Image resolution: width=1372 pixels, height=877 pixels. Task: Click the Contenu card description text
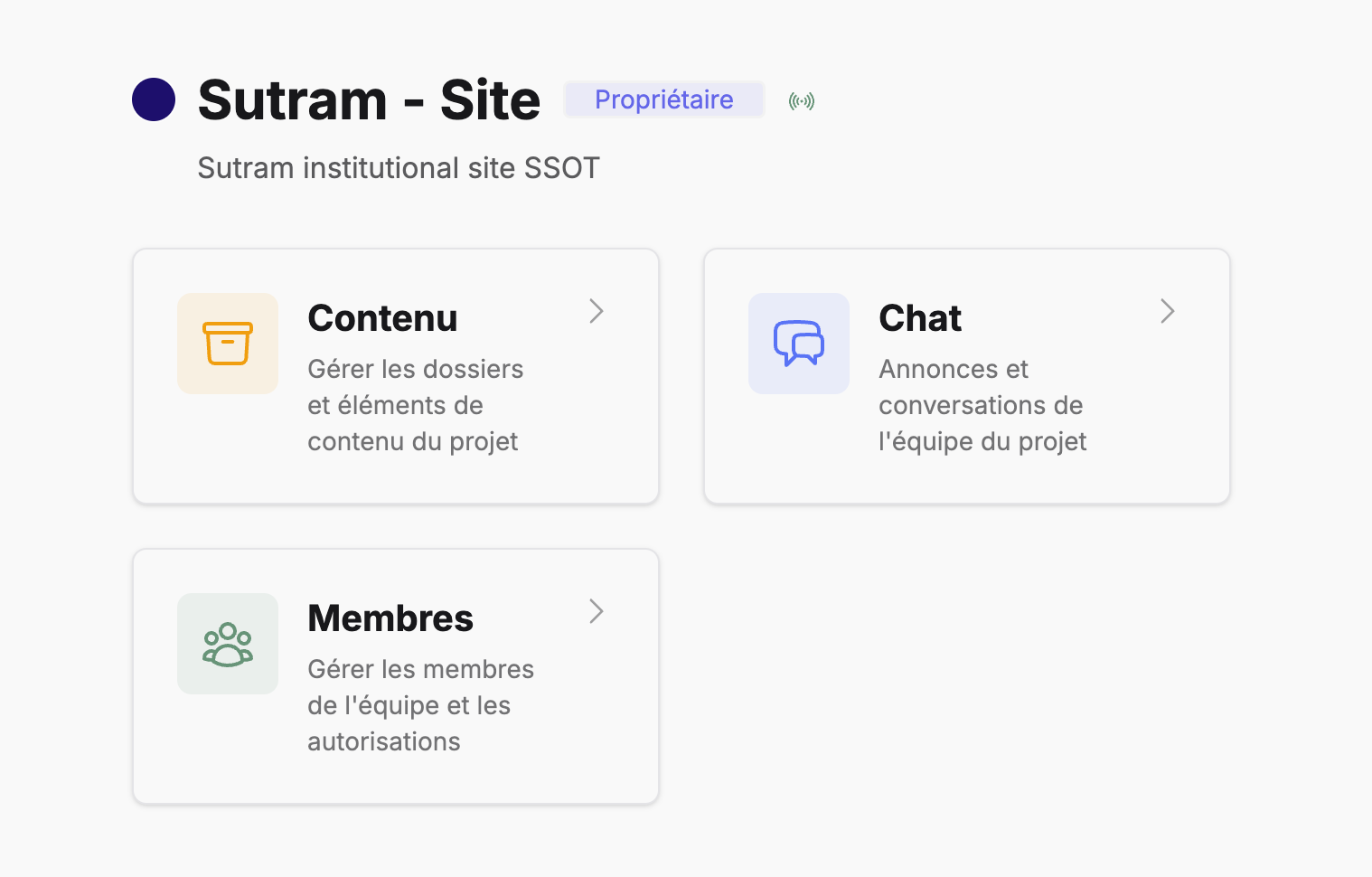[416, 405]
